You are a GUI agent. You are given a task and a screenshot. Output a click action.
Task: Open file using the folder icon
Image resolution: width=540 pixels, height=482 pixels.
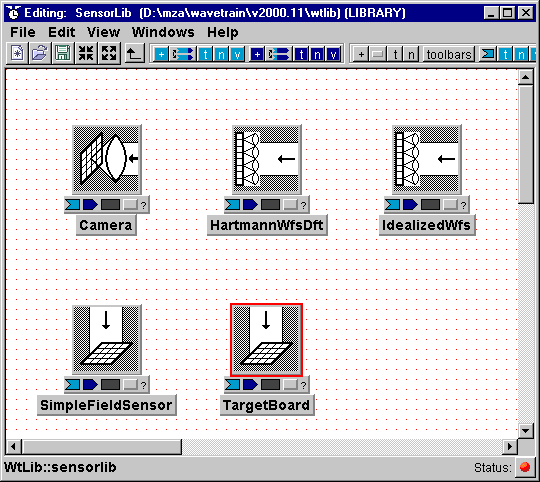tap(40, 54)
